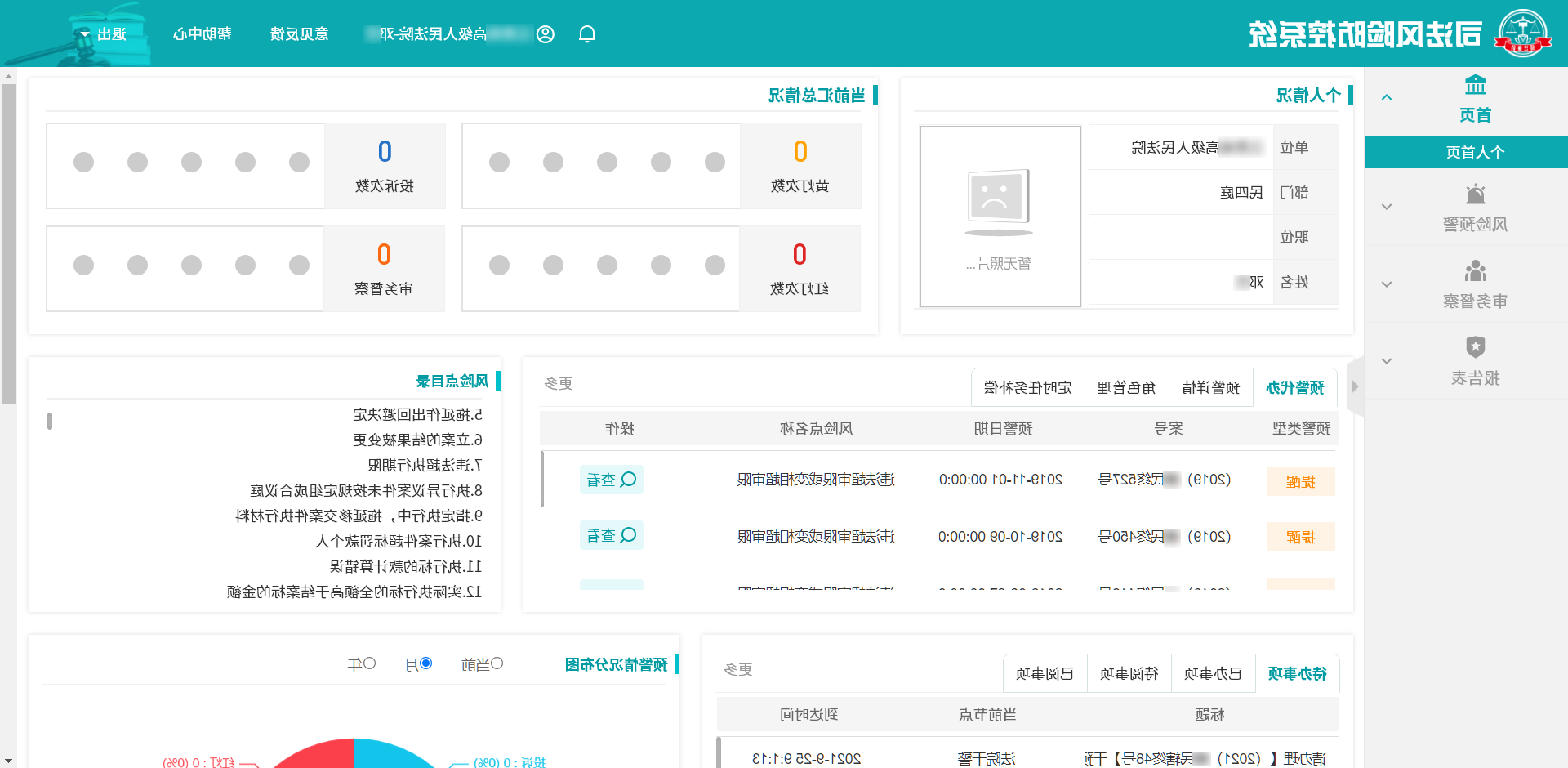Click 更多 in the 预警待办 panel

[559, 383]
